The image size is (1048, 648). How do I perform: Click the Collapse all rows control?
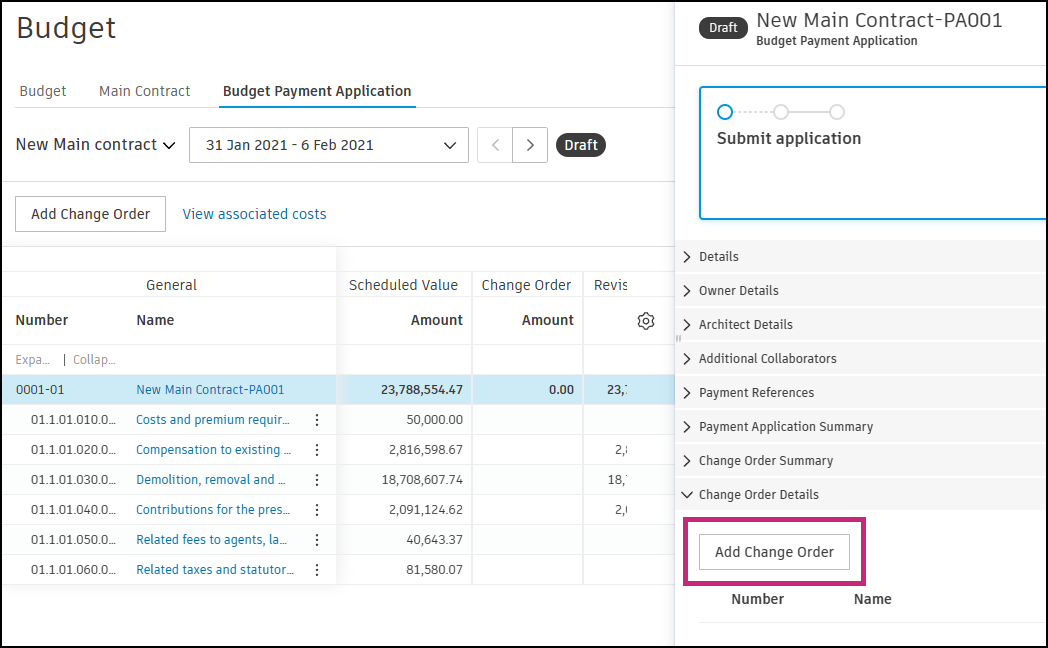[x=94, y=360]
